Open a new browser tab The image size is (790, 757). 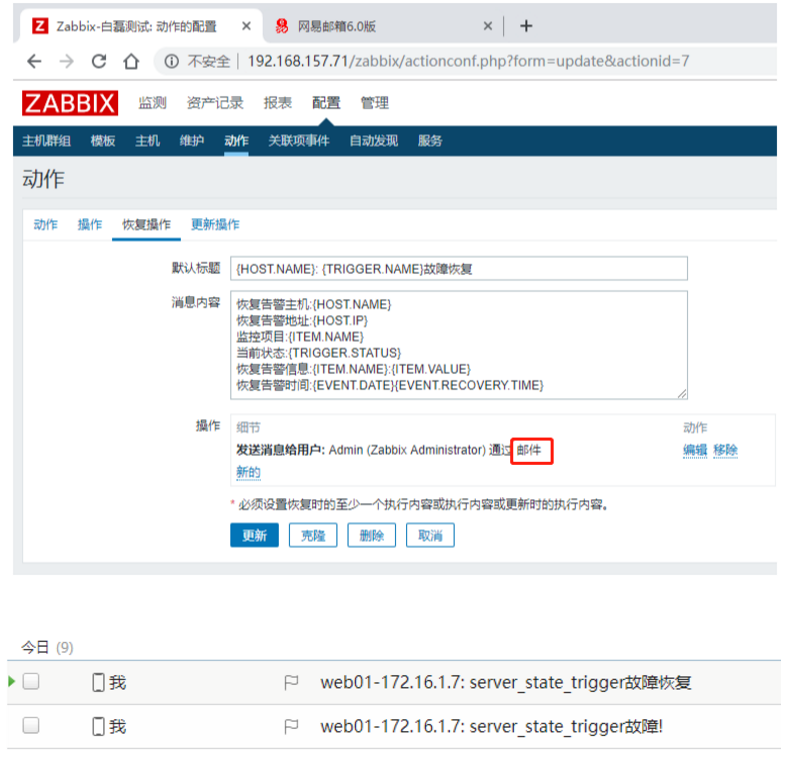526,26
